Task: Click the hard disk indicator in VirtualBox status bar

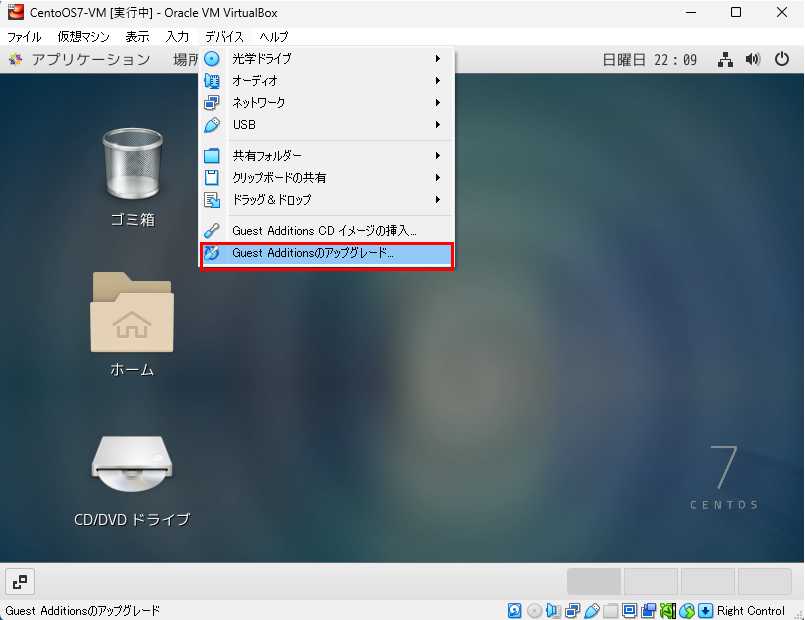Action: tap(515, 610)
